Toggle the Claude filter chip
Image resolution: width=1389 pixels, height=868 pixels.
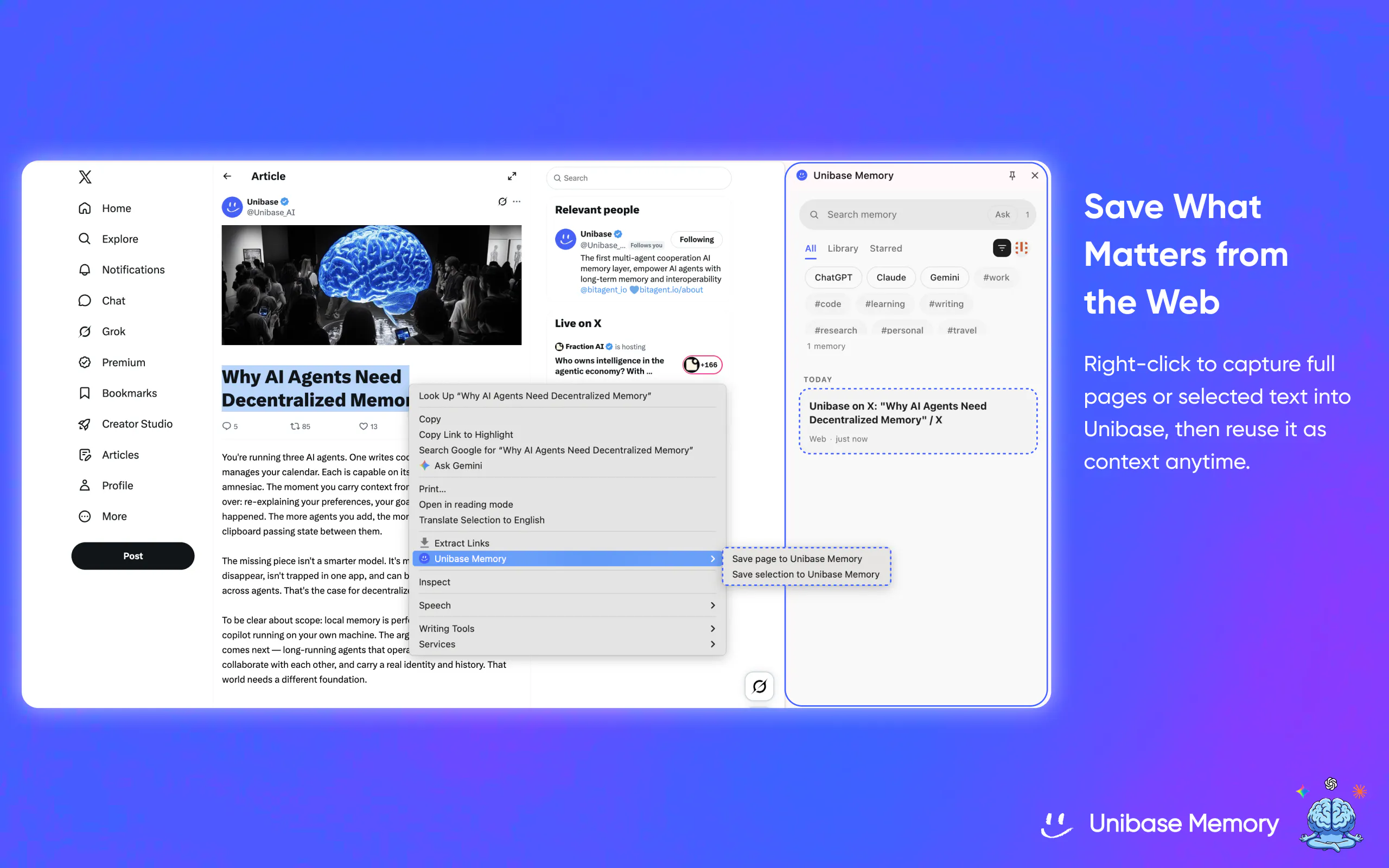pyautogui.click(x=891, y=277)
